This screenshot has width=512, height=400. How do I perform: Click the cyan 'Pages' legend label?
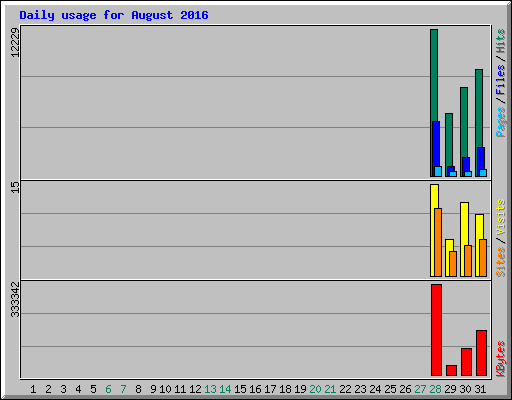point(500,122)
